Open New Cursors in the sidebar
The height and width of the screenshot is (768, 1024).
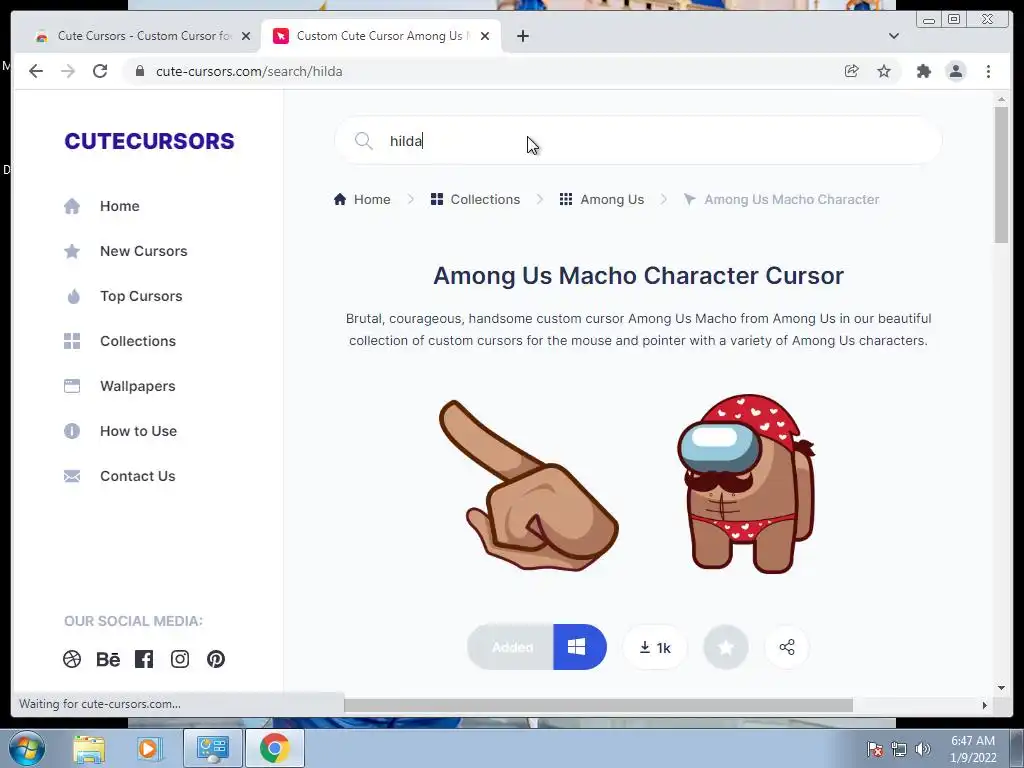(143, 251)
